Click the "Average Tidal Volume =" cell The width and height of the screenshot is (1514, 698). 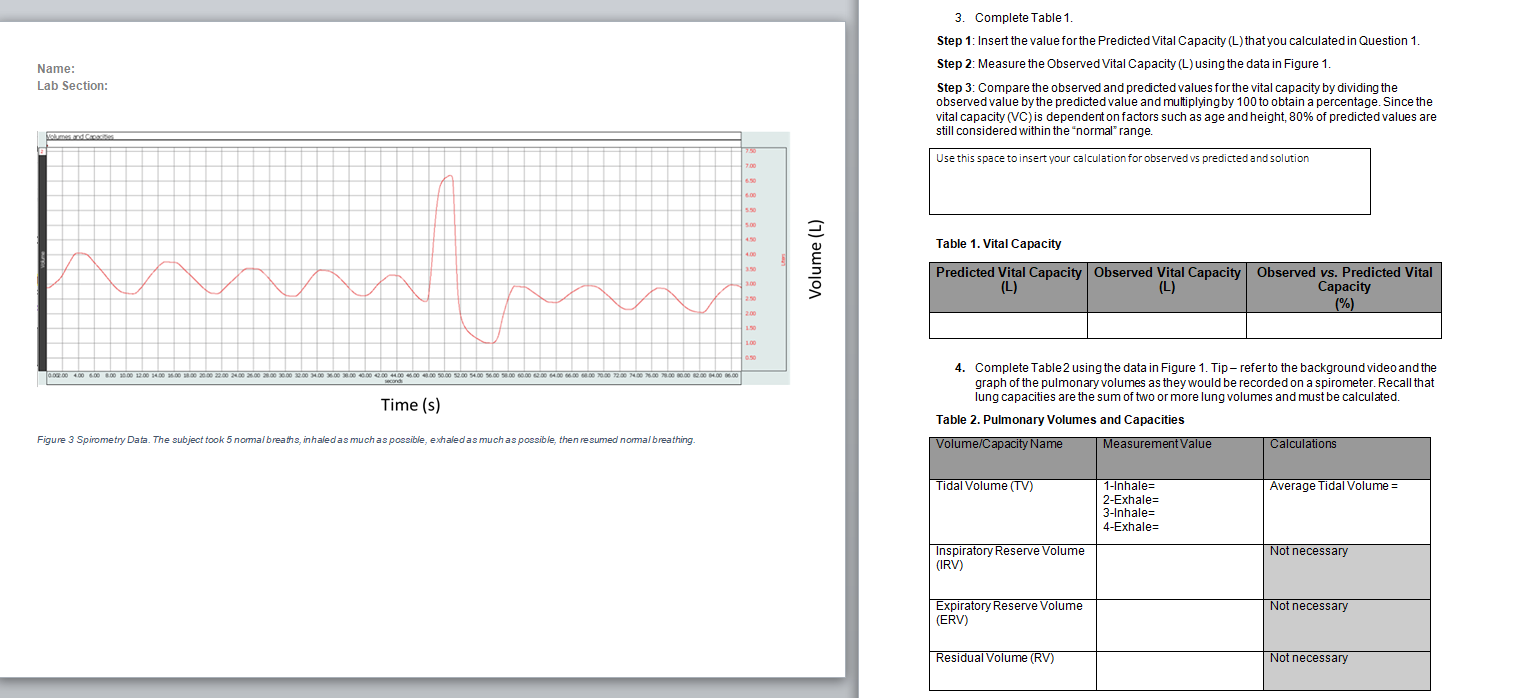coord(1346,512)
